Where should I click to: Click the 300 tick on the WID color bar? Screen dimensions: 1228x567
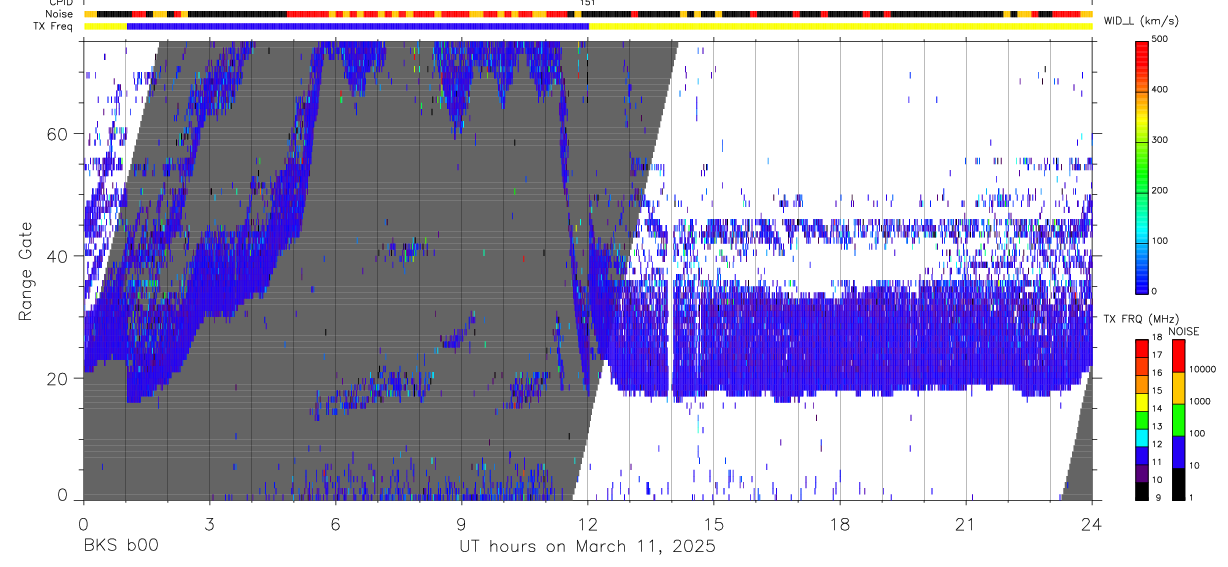point(1161,140)
